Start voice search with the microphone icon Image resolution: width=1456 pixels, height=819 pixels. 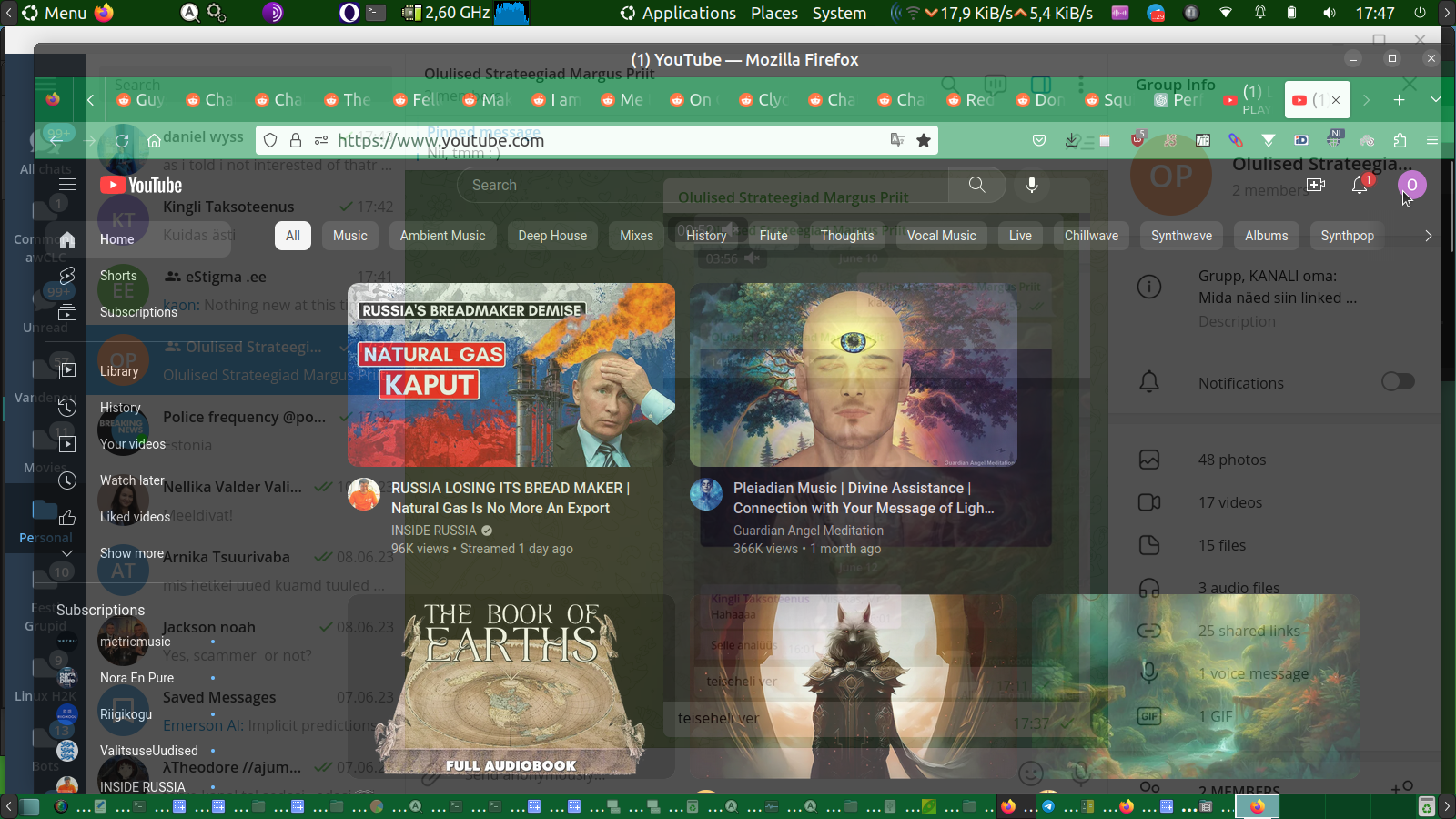[x=1032, y=185]
